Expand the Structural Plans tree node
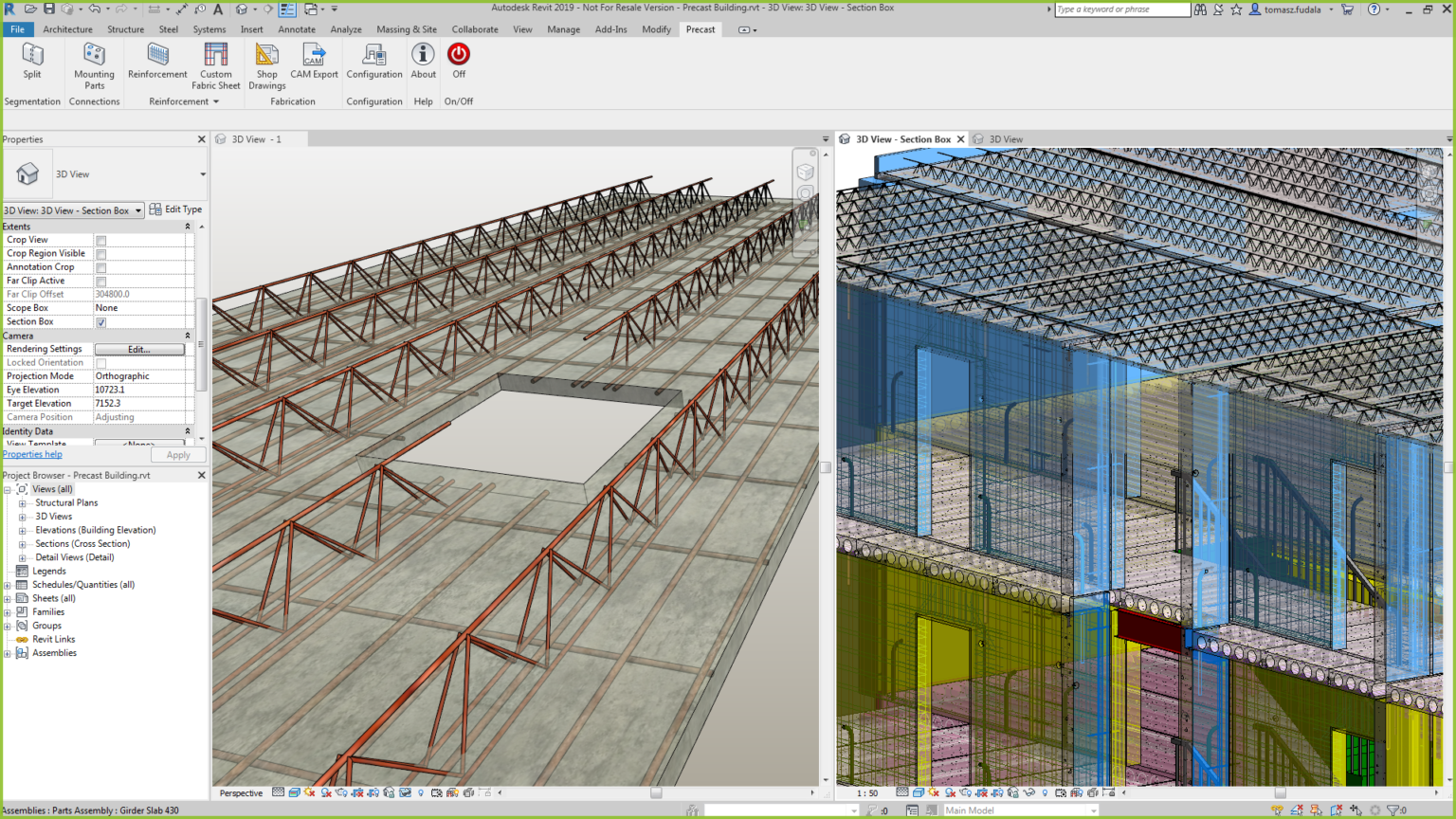The width and height of the screenshot is (1456, 819). [x=23, y=502]
